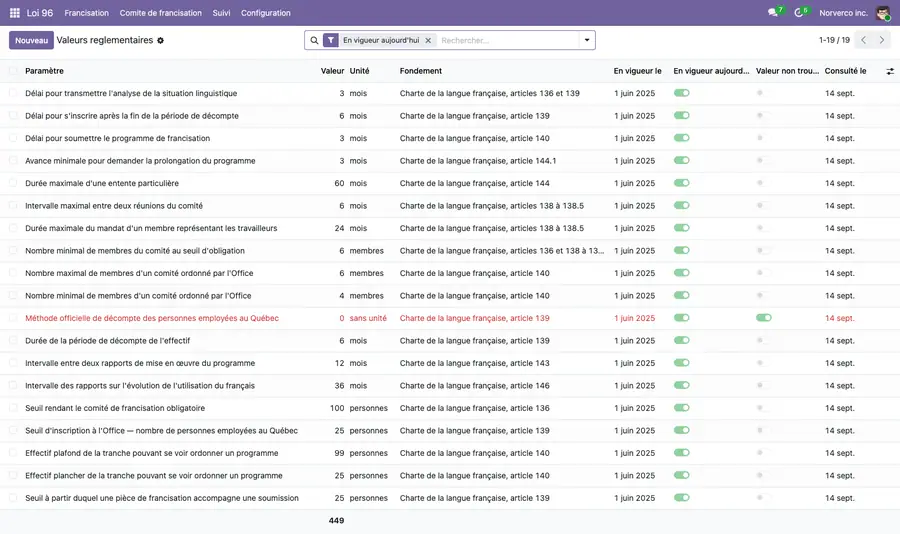
Task: Create a new record with Nouveau
Action: click(32, 40)
